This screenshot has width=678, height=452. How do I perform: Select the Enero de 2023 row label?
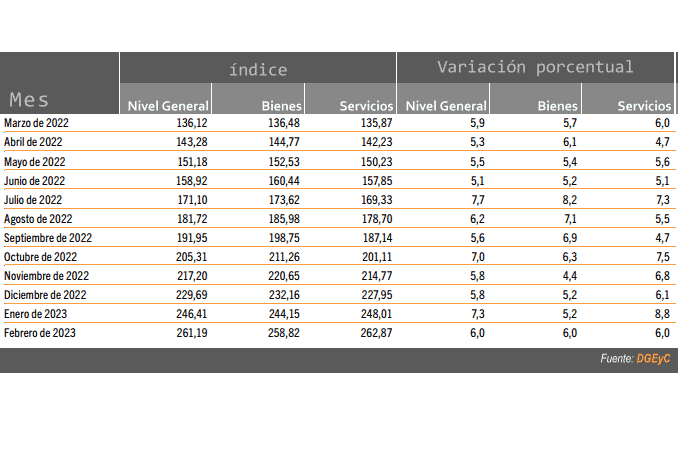pyautogui.click(x=35, y=314)
